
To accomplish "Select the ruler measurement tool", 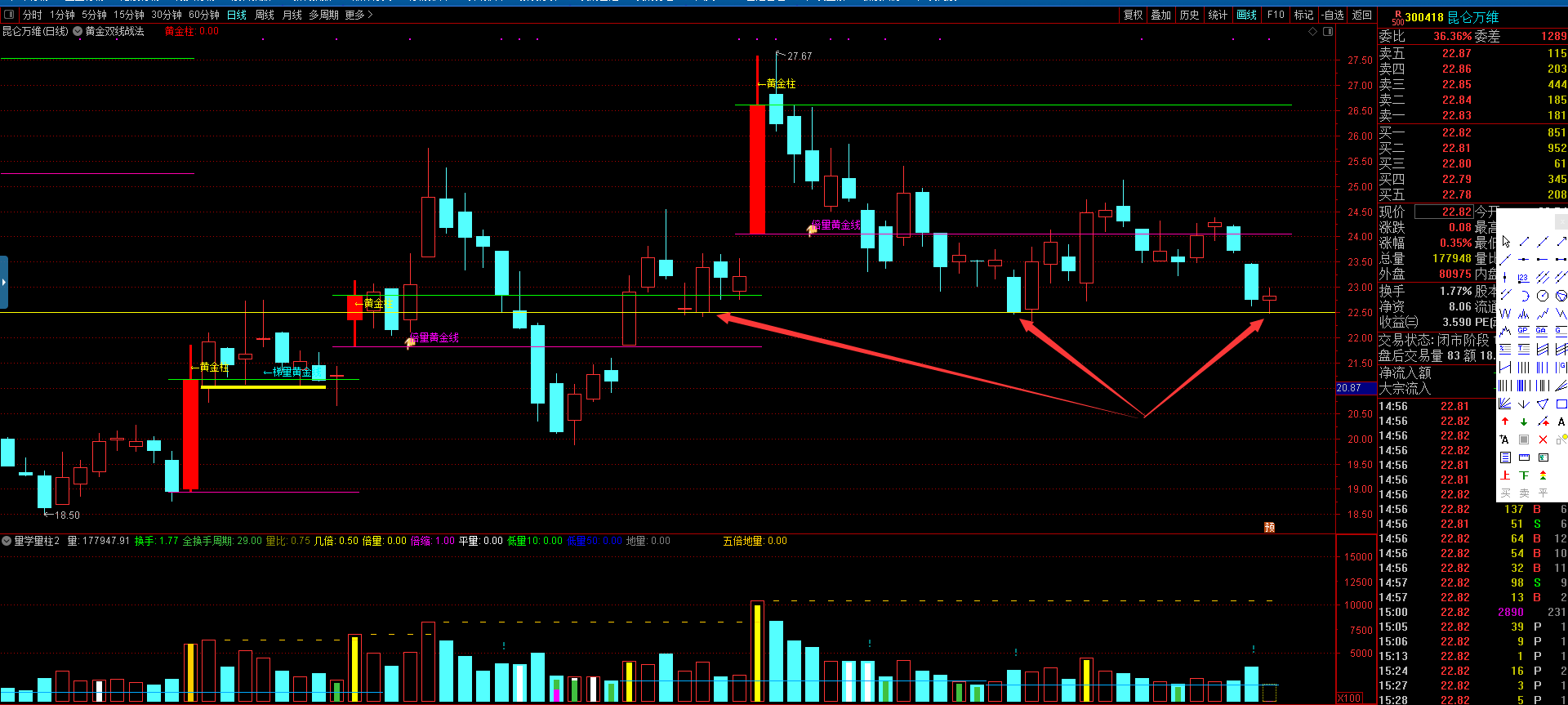I will click(1524, 457).
